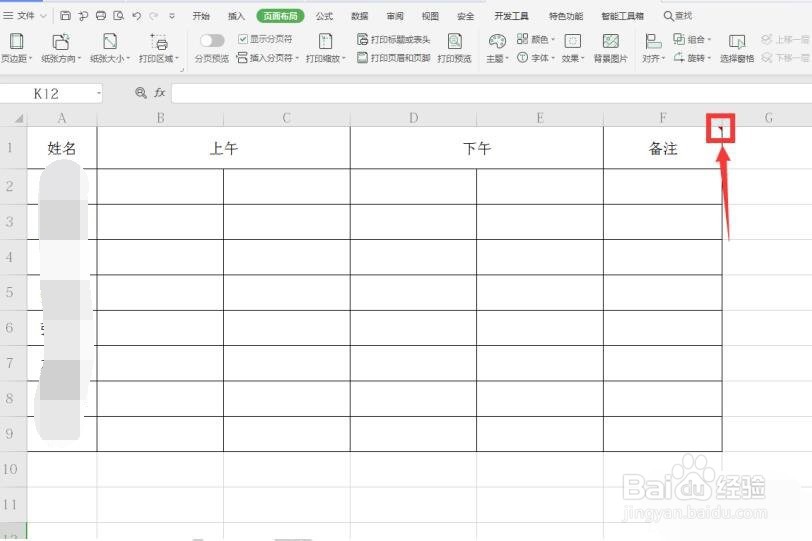Select the merged cell 上午

(x=224, y=148)
